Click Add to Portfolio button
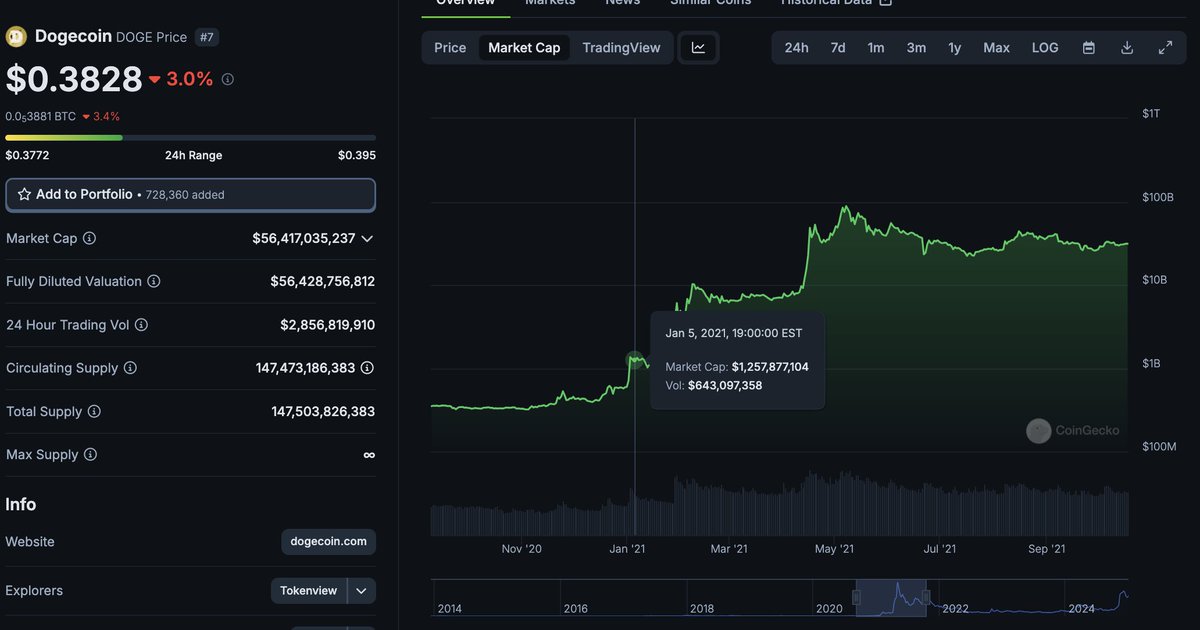The image size is (1200, 630). tap(190, 195)
